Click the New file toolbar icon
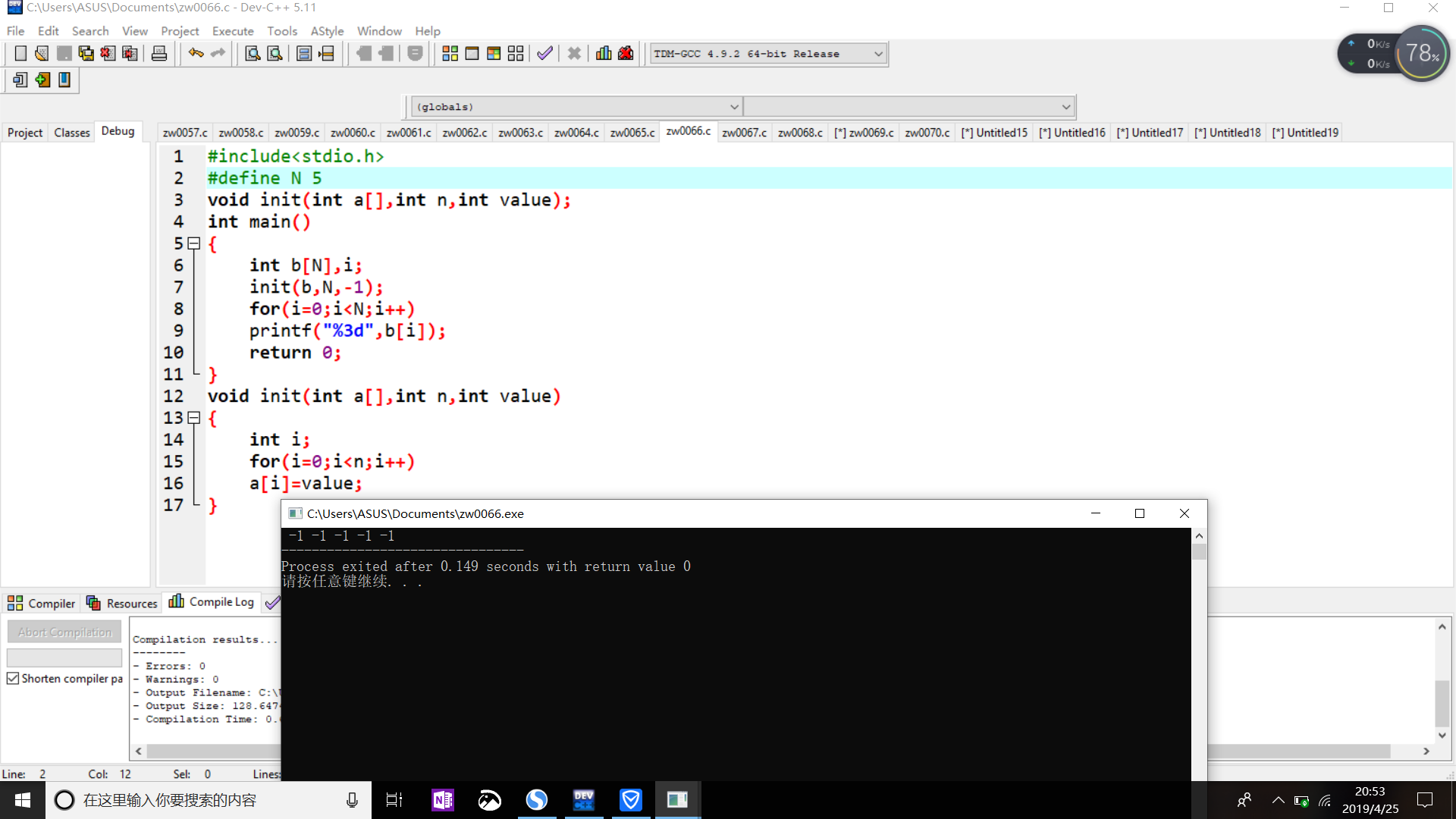The height and width of the screenshot is (819, 1456). coord(20,54)
